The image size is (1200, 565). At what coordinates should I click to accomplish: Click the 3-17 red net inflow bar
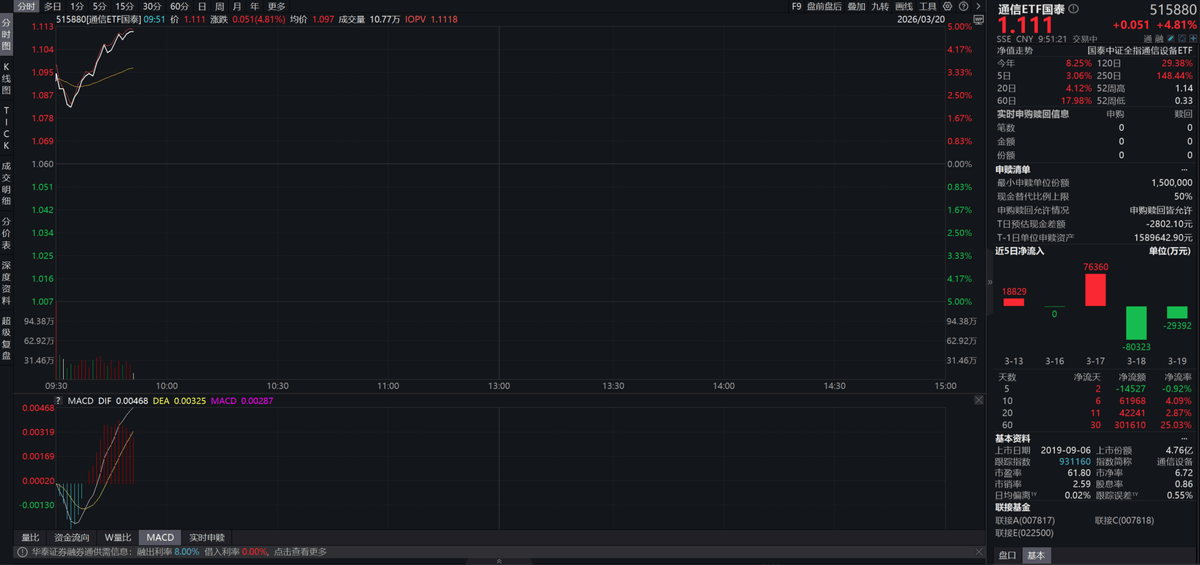(1095, 290)
